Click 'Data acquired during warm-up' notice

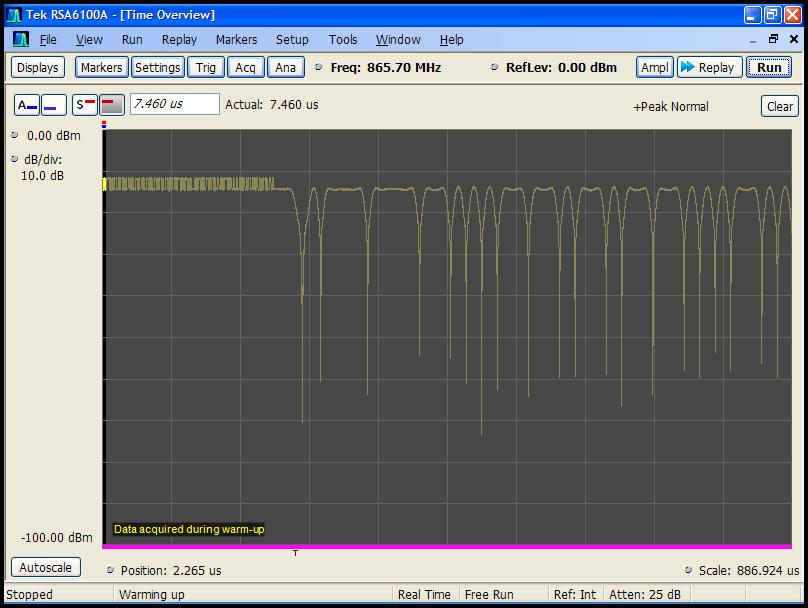[x=189, y=529]
